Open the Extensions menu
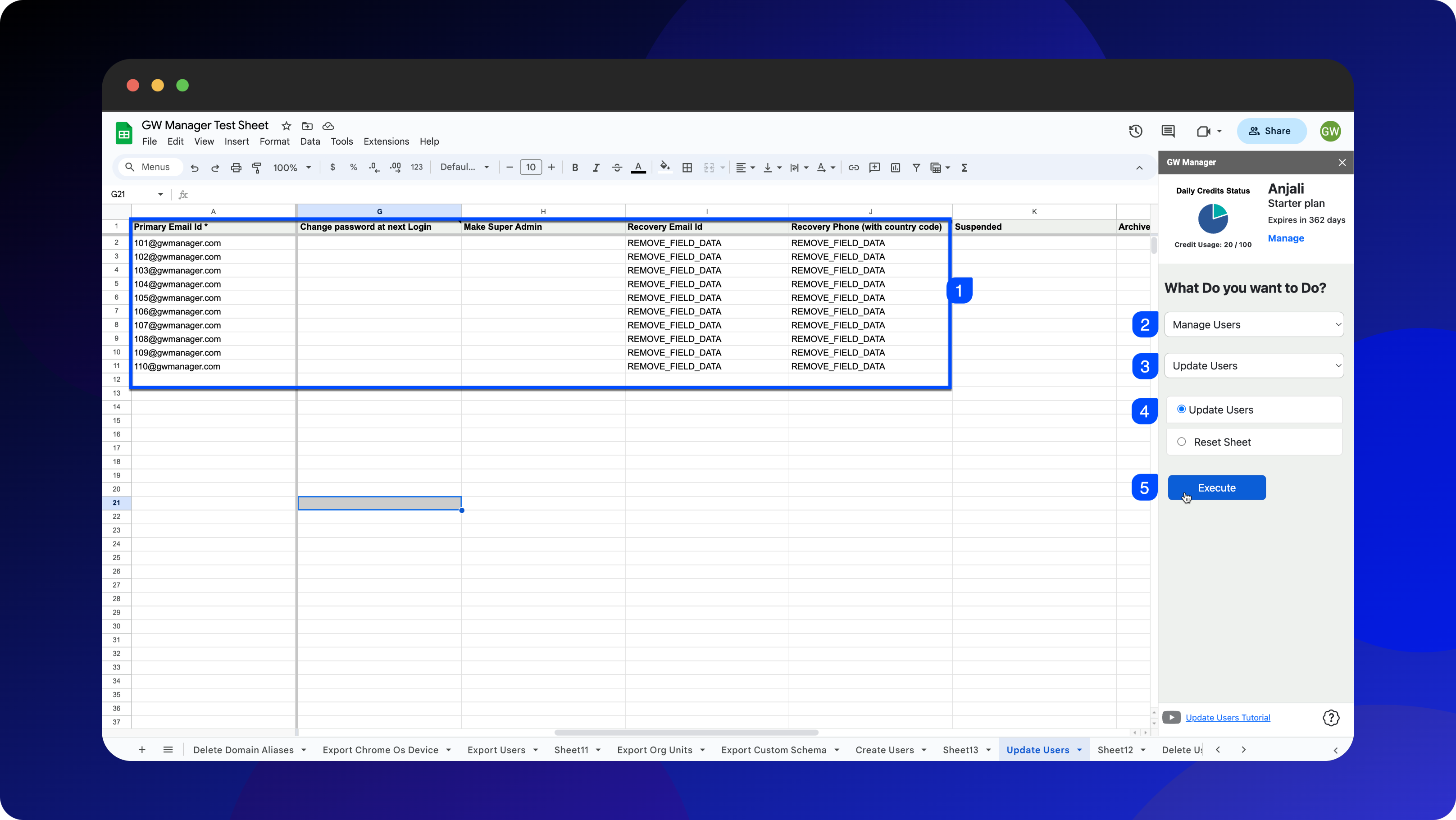 tap(387, 141)
